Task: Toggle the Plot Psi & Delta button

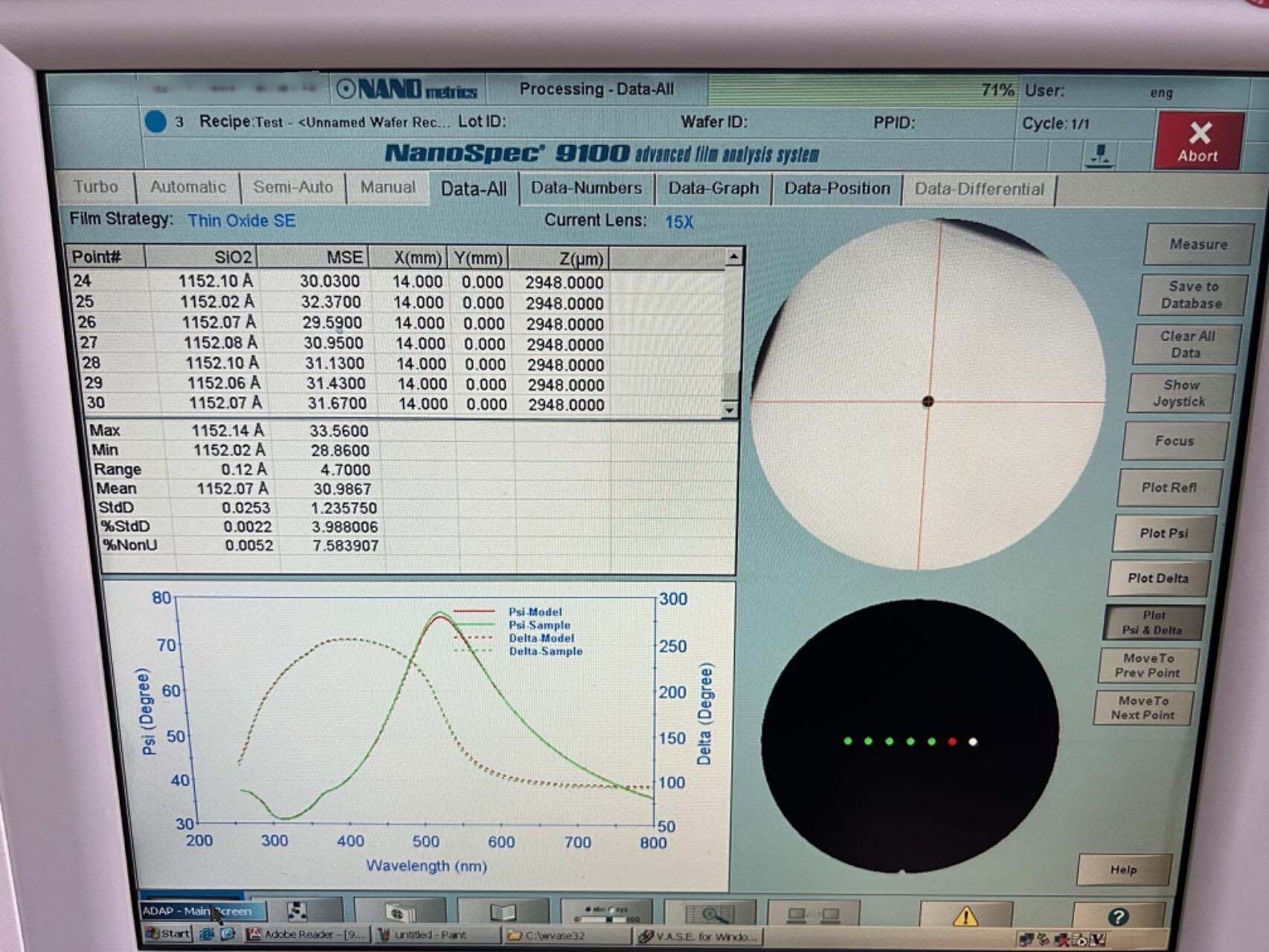Action: point(1153,623)
